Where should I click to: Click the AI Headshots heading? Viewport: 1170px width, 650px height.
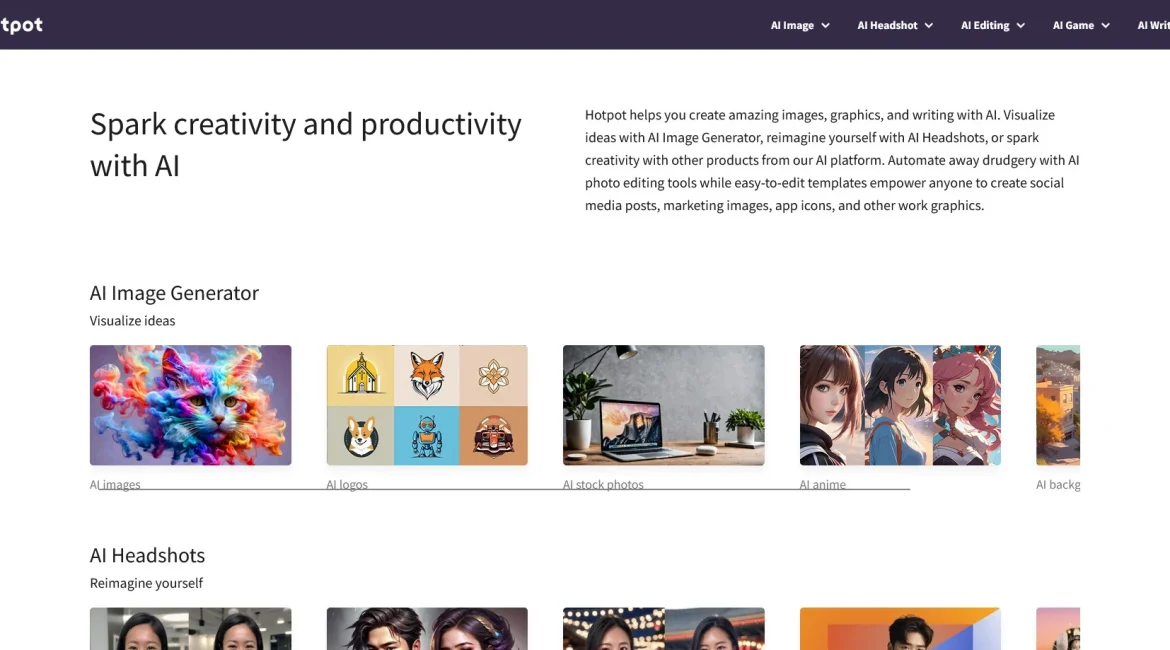tap(147, 555)
